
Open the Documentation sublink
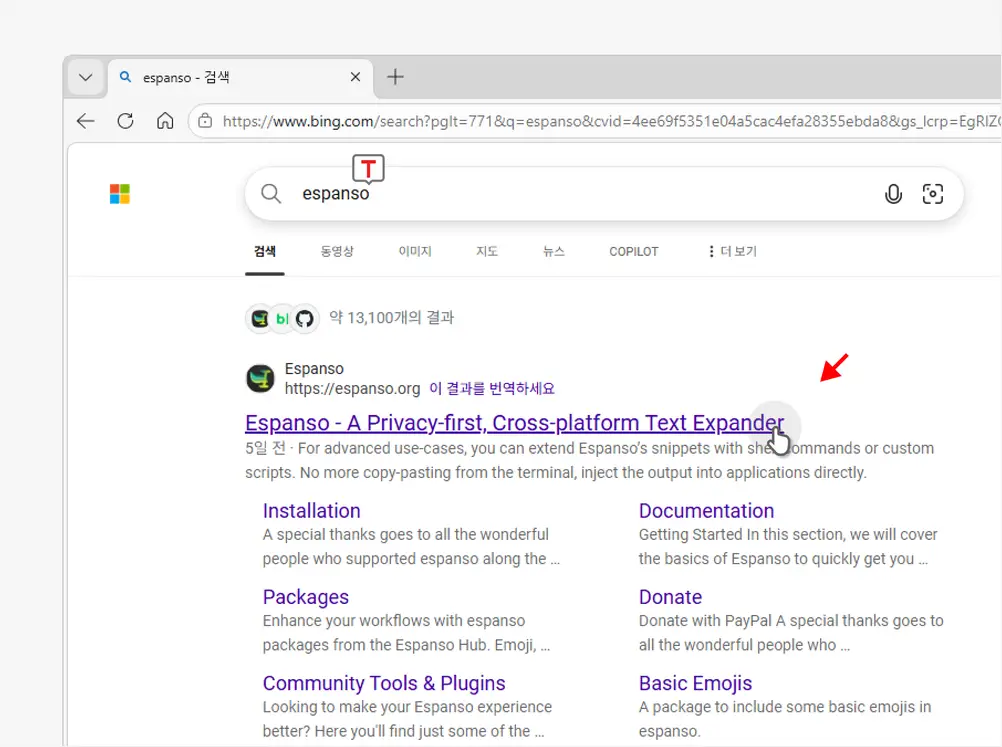click(x=706, y=511)
